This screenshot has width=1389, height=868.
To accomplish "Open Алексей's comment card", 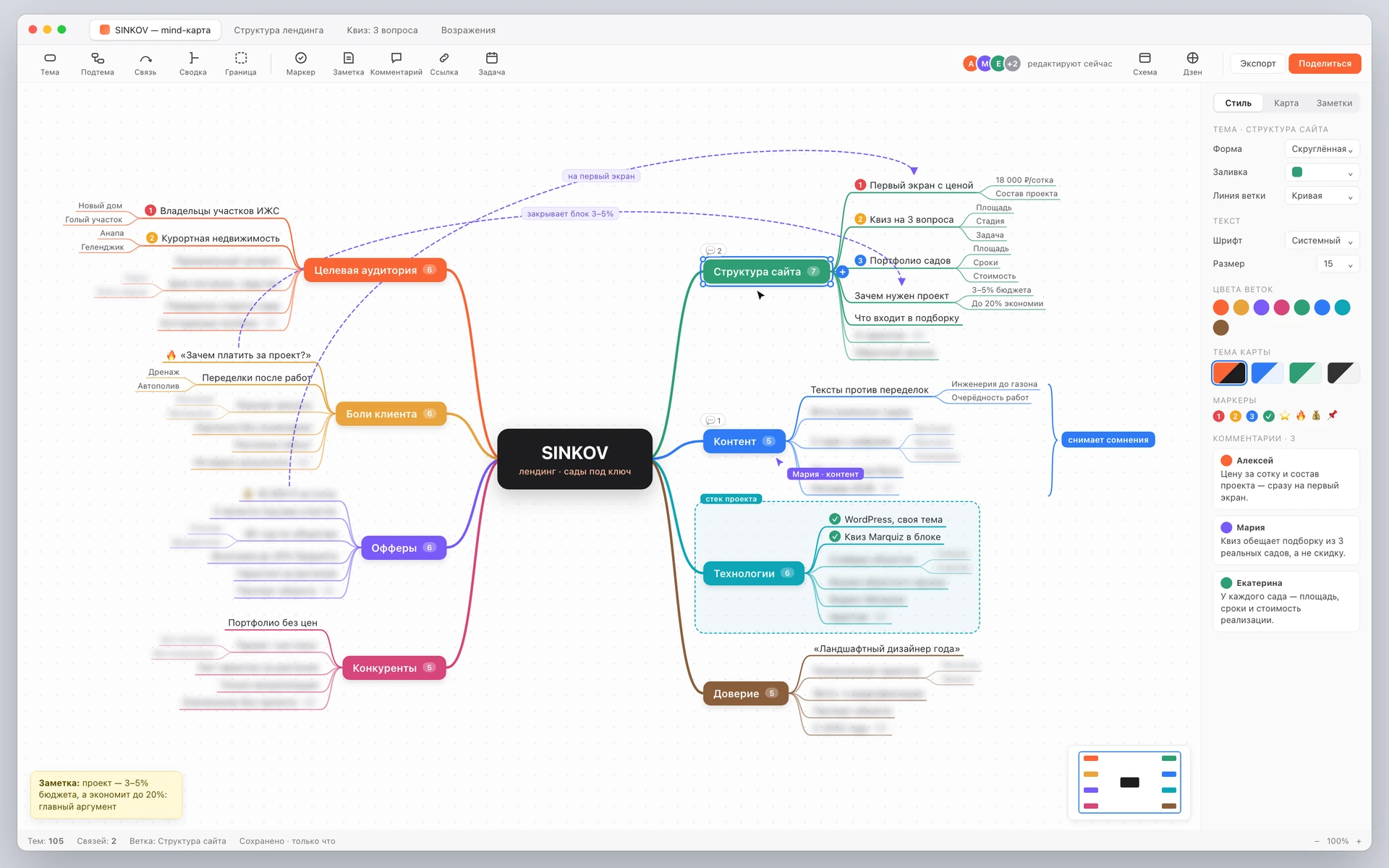I will [x=1286, y=478].
